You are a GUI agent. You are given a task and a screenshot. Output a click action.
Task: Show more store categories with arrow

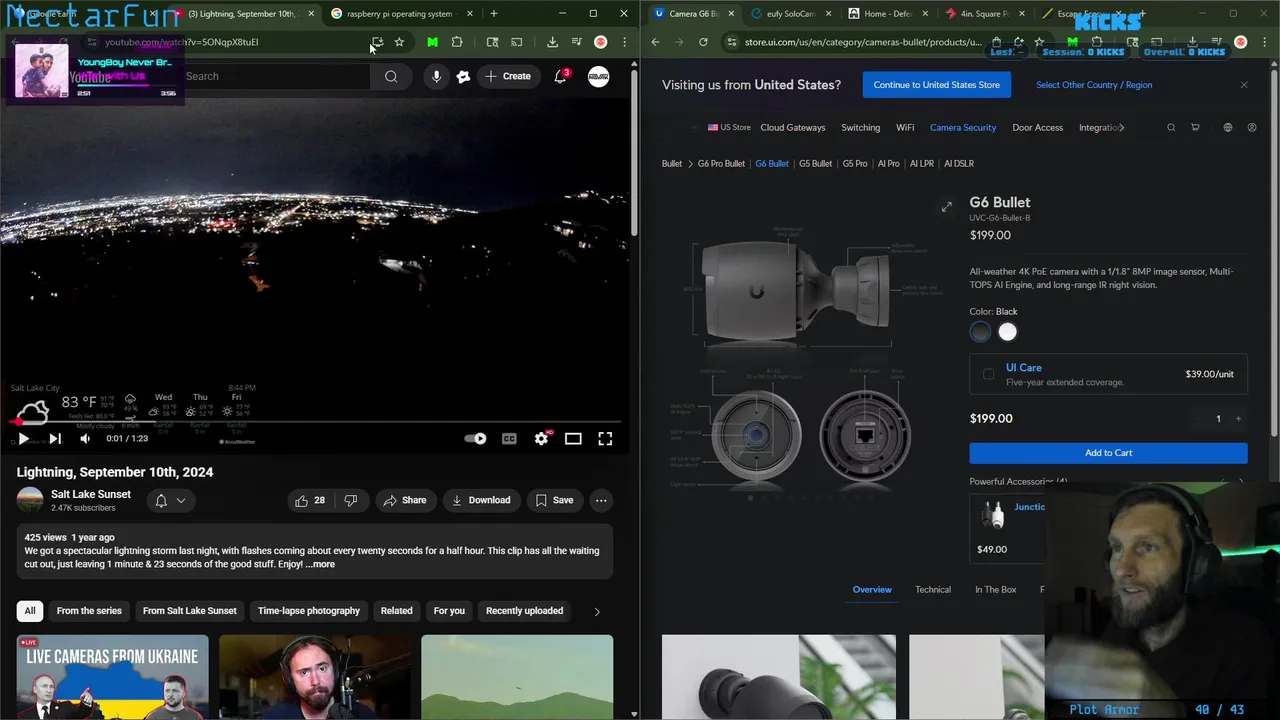coord(1122,128)
